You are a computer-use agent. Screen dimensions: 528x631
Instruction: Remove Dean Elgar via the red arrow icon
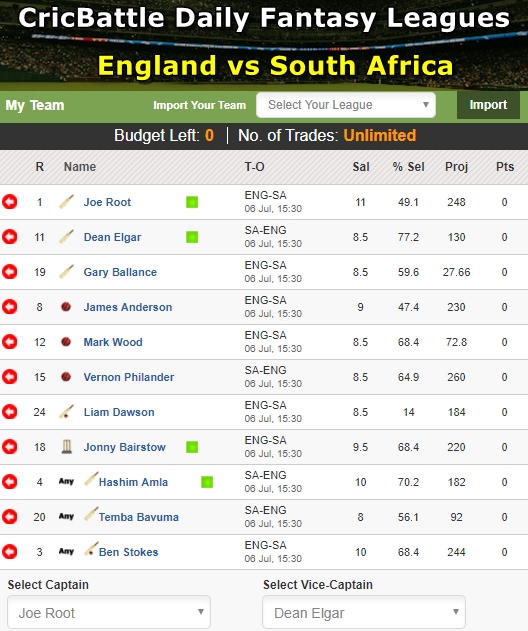[x=10, y=237]
